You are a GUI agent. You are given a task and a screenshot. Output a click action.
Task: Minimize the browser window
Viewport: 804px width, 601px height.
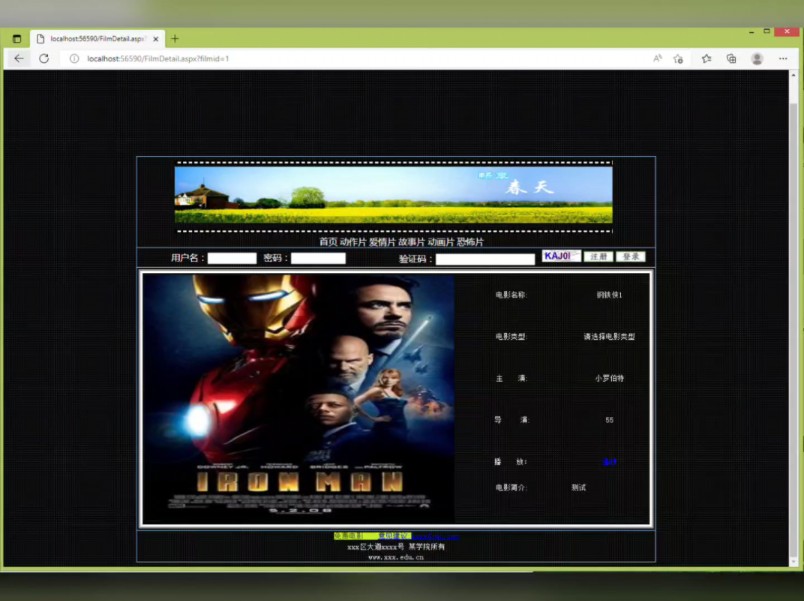tap(751, 32)
